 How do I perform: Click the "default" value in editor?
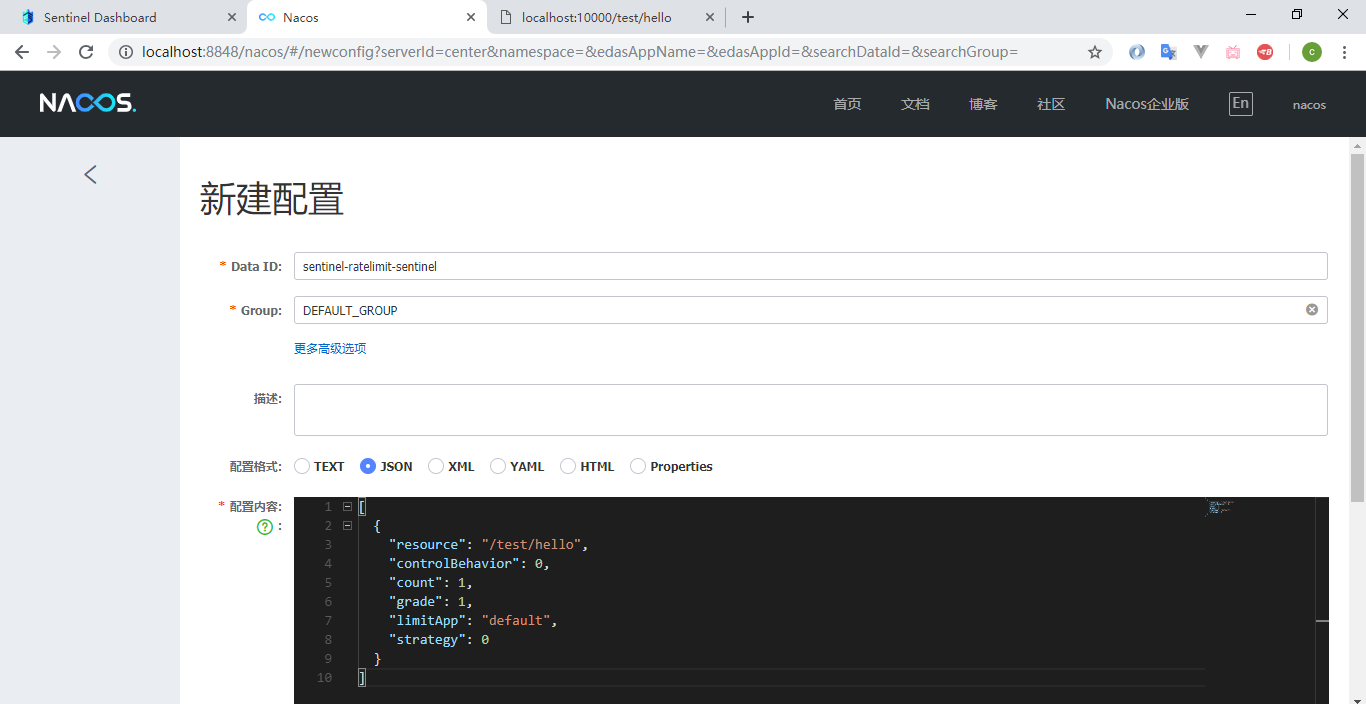pos(515,621)
